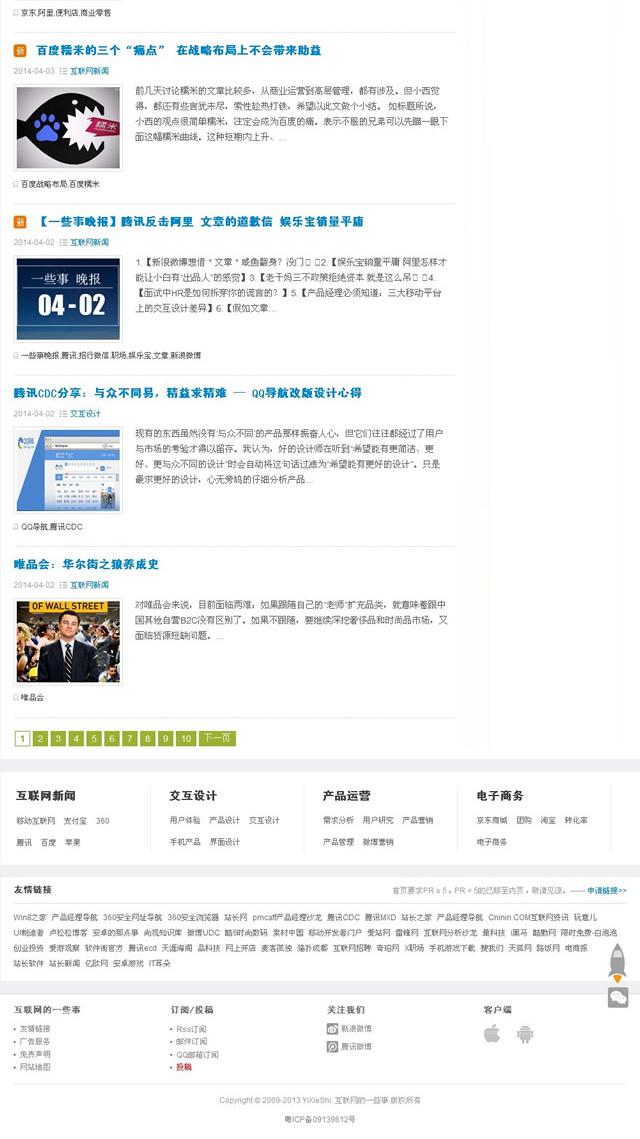Subscribe via Rss订阅 link

pos(191,1029)
